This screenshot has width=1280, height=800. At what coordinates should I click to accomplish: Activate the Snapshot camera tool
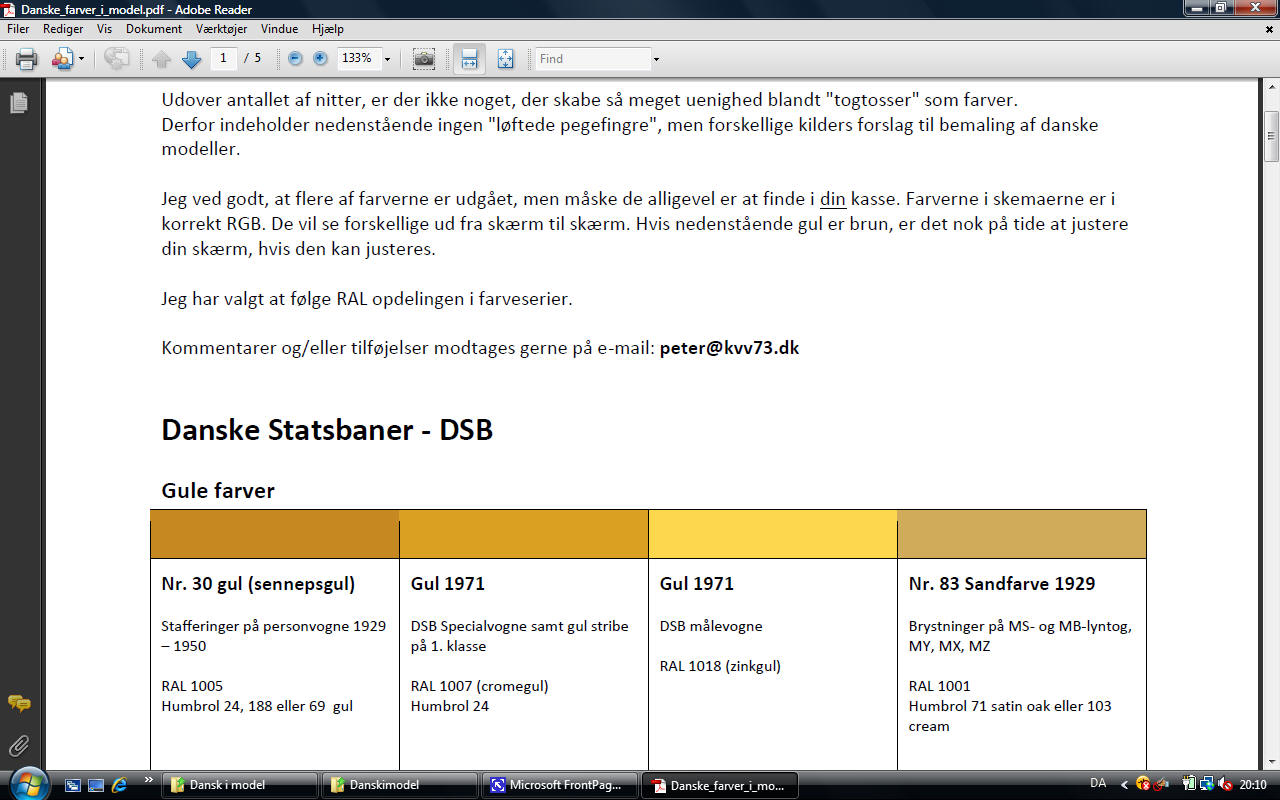[424, 59]
